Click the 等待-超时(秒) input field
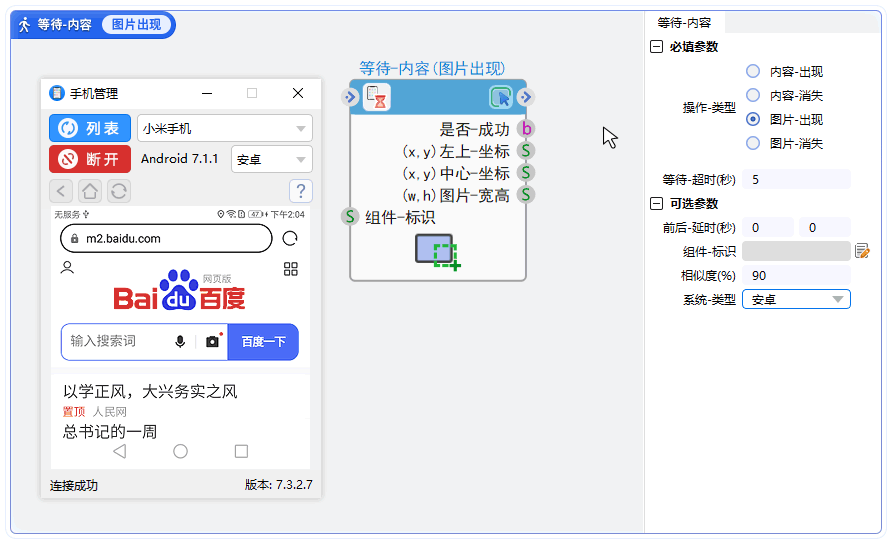Image resolution: width=892 pixels, height=544 pixels. tap(796, 180)
